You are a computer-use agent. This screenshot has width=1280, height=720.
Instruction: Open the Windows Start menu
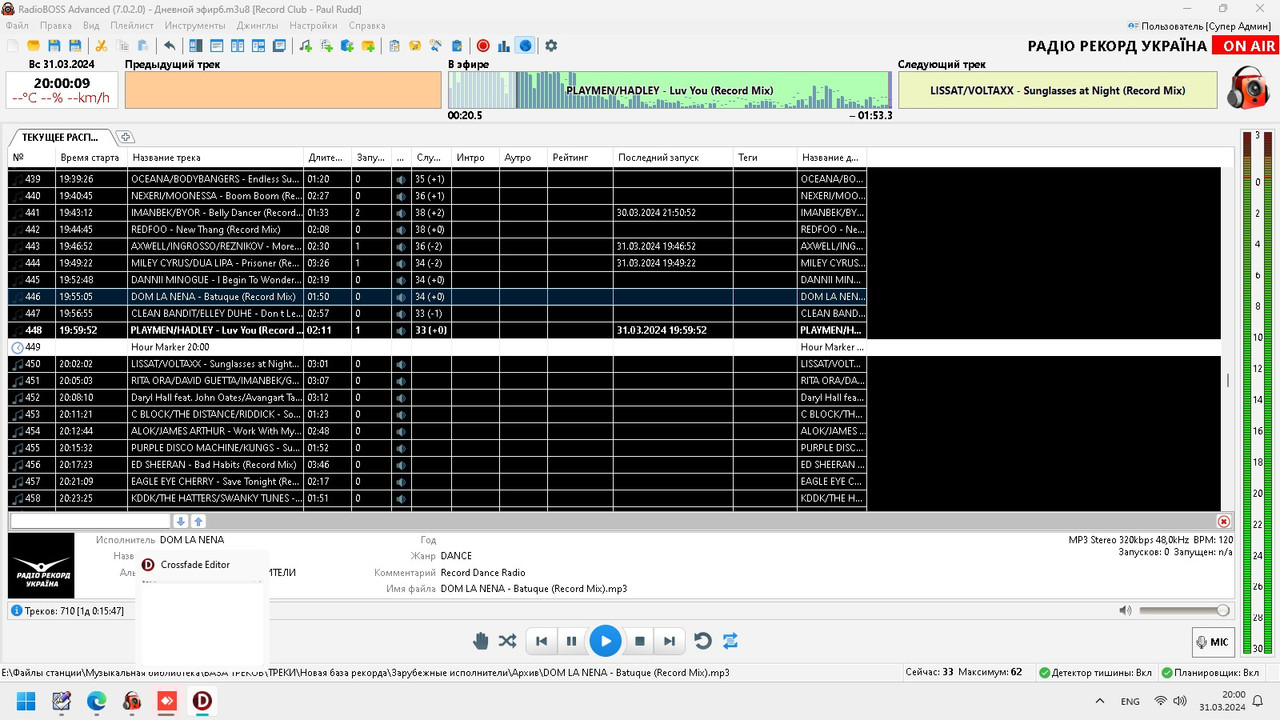pyautogui.click(x=25, y=700)
